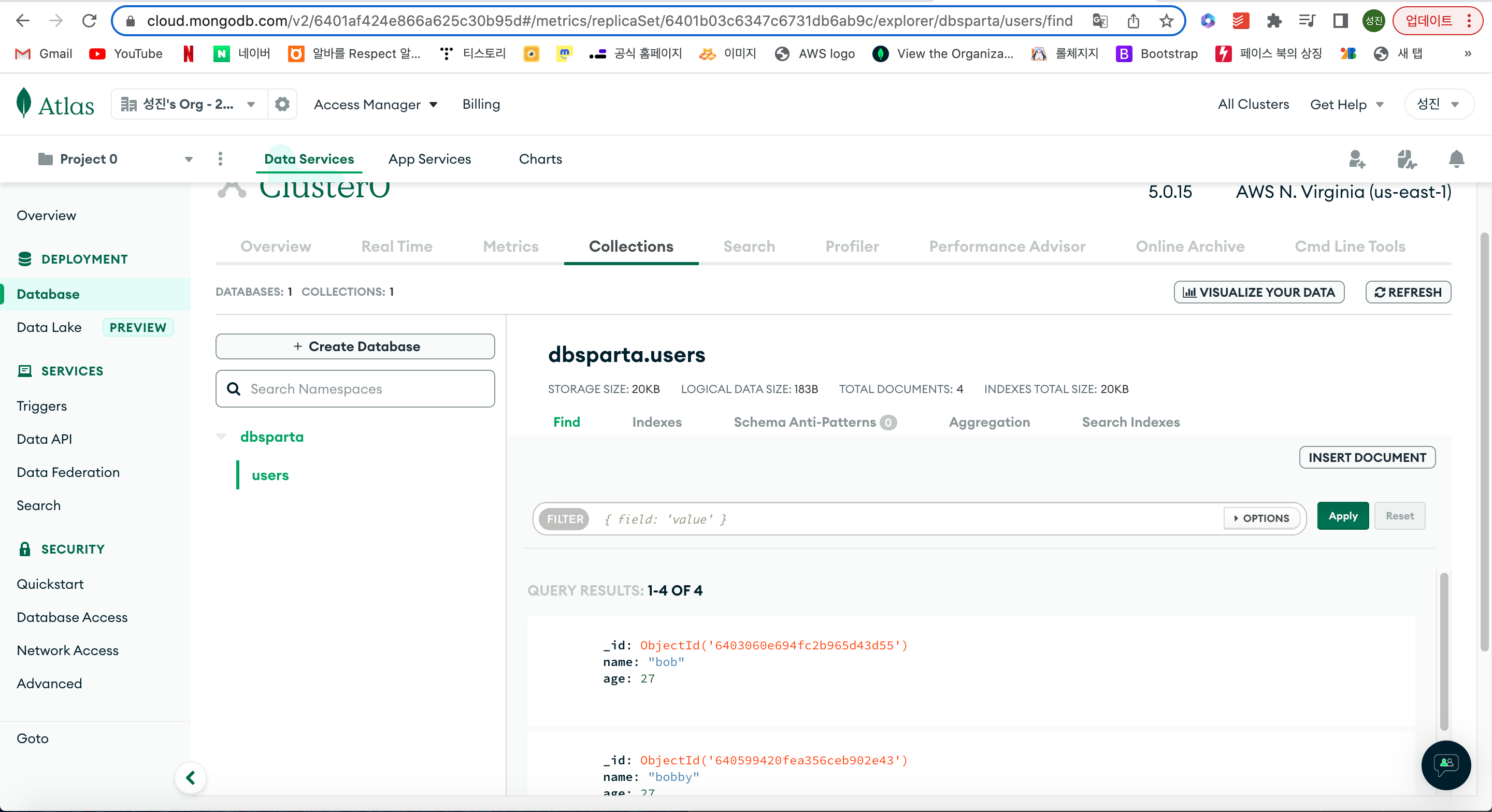Click the browser back arrow
Viewport: 1492px width, 812px height.
tap(22, 21)
